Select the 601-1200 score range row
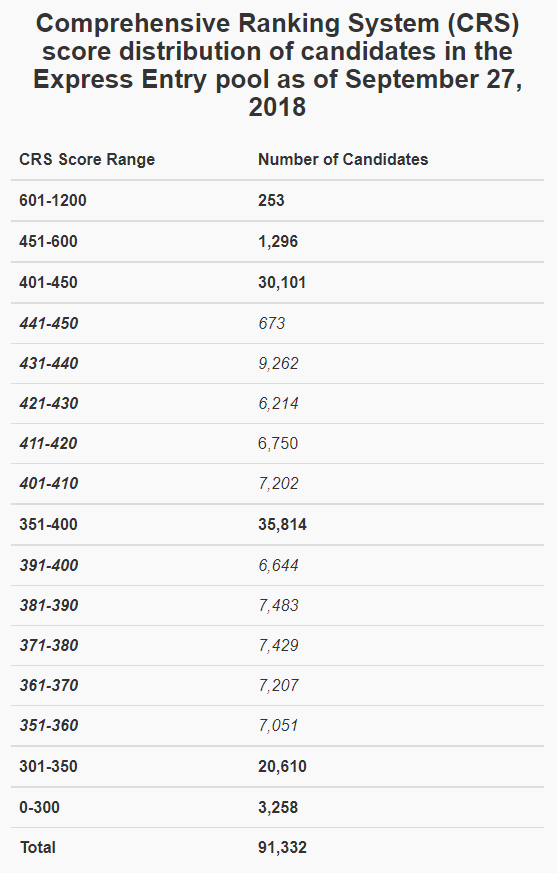The height and width of the screenshot is (873, 557). (x=277, y=200)
